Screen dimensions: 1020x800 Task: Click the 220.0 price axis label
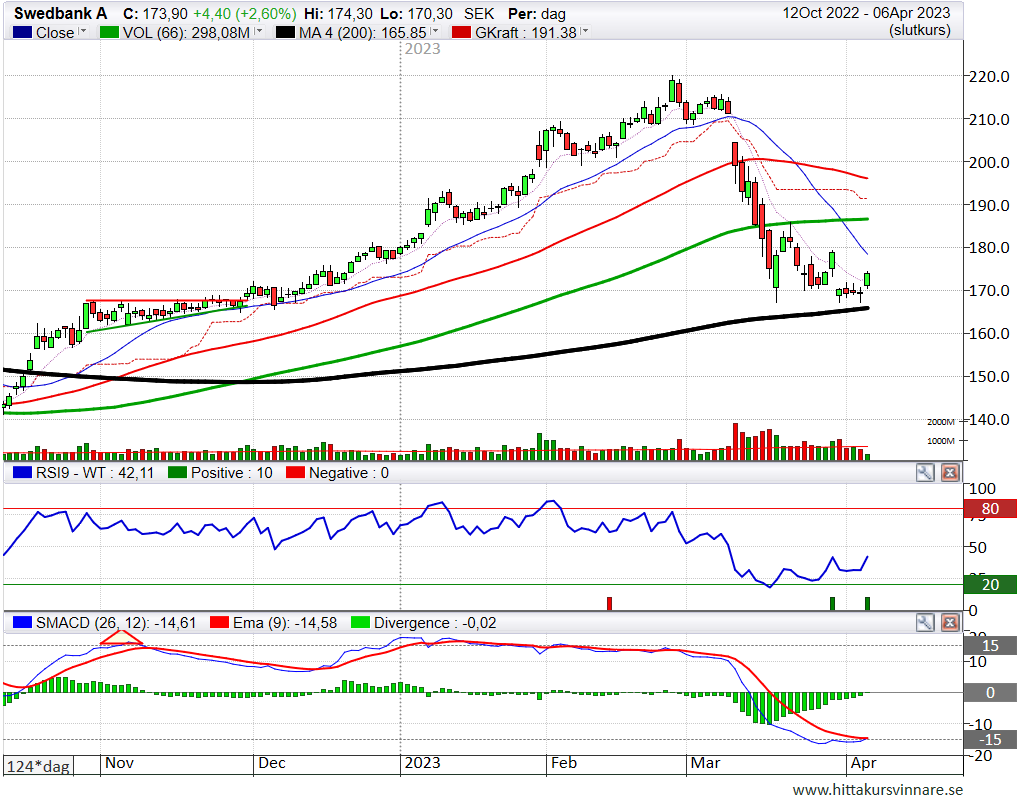(989, 77)
